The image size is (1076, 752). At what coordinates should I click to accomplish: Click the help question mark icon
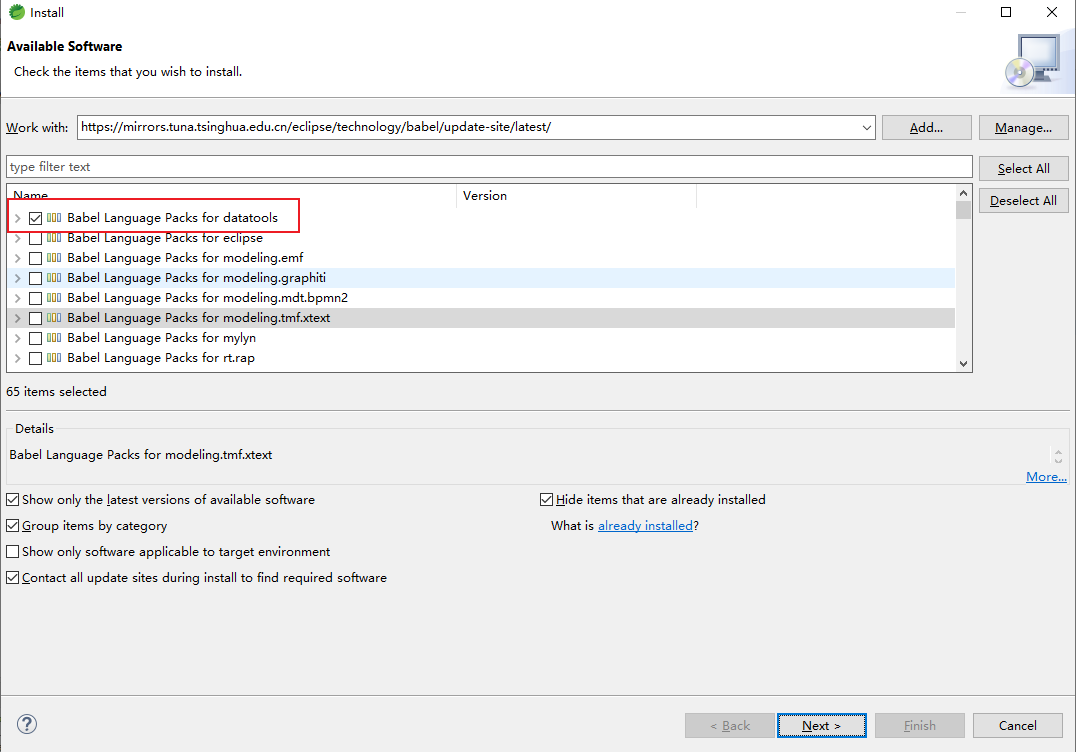pyautogui.click(x=27, y=724)
